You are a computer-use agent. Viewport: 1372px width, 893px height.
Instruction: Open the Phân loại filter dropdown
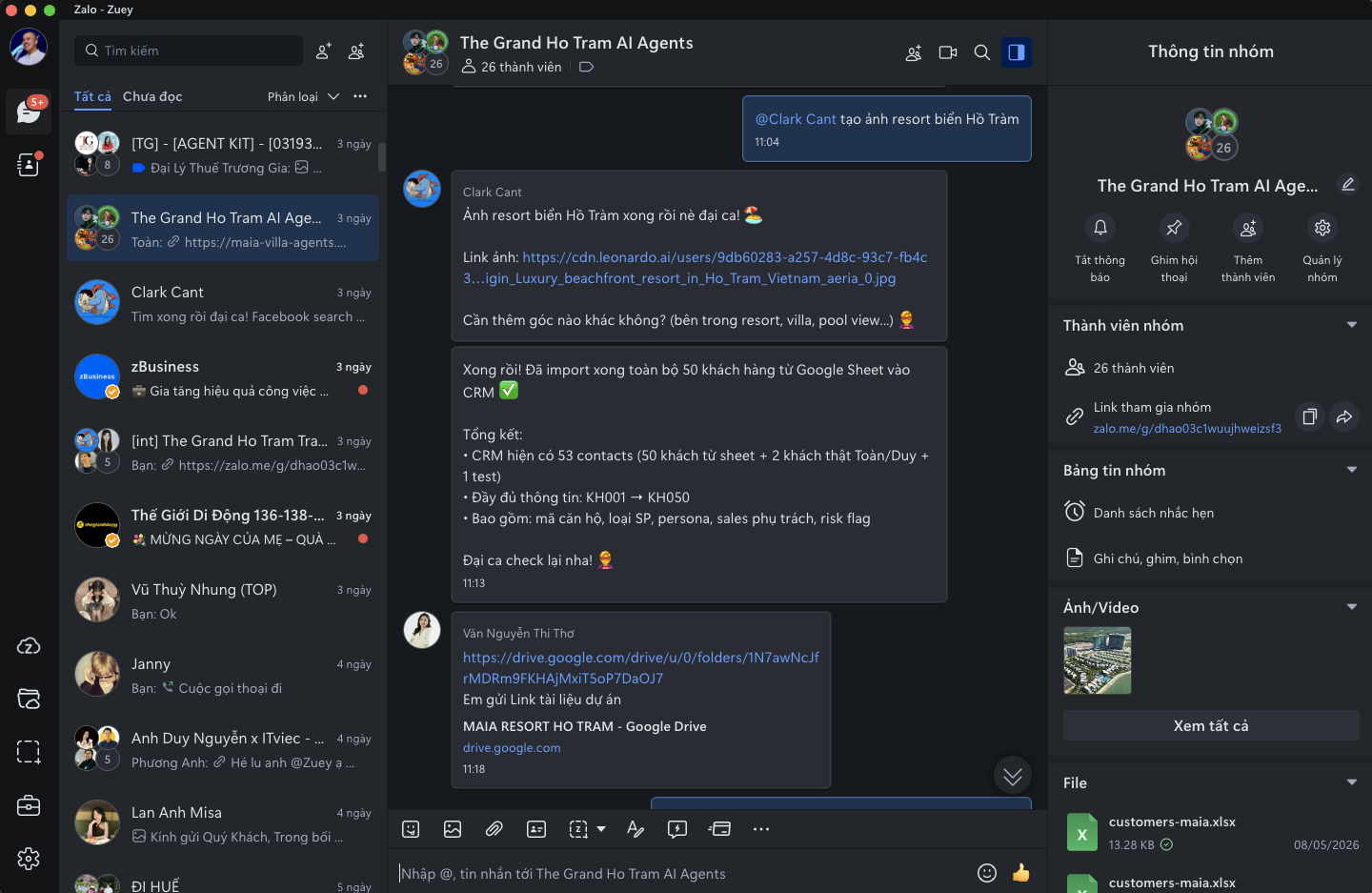pos(303,96)
